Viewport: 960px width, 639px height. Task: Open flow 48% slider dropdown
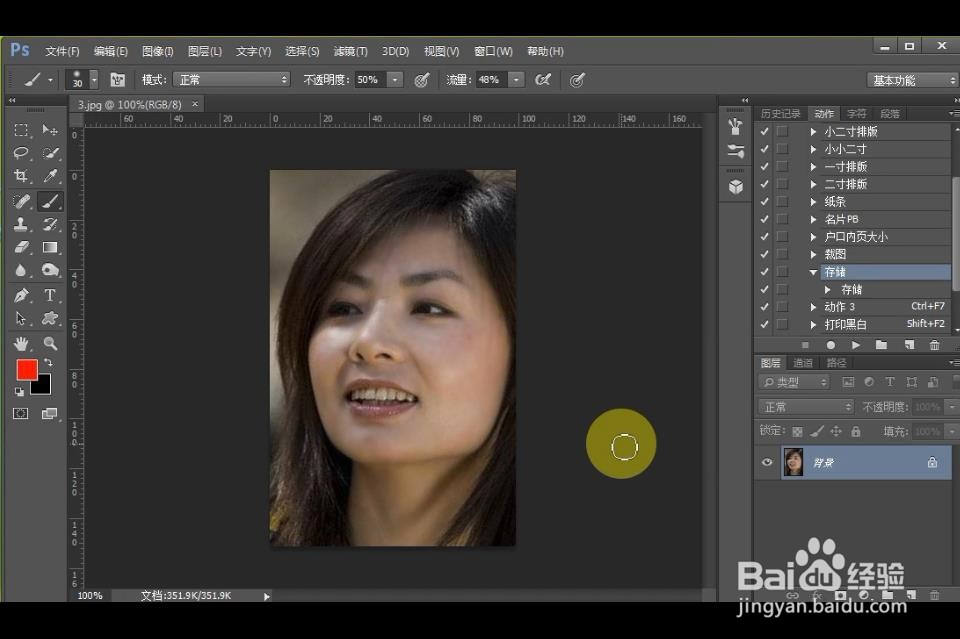[x=516, y=80]
